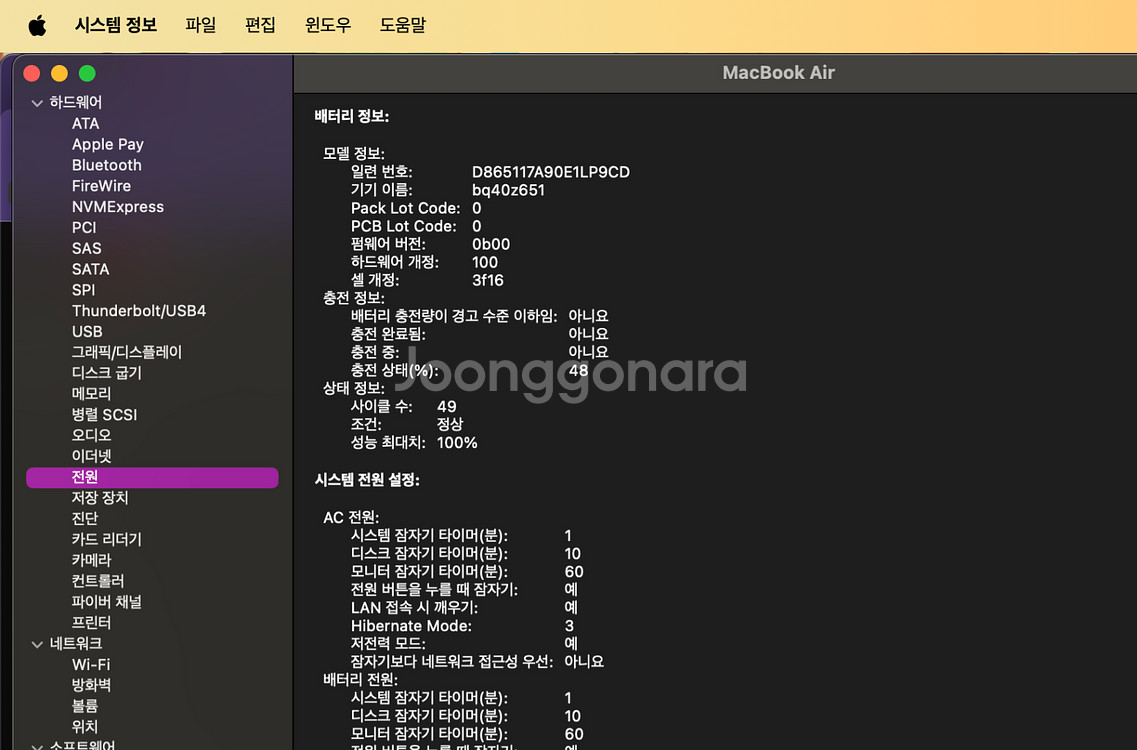Open the Apple menu icon
The image size is (1137, 750).
click(x=37, y=25)
